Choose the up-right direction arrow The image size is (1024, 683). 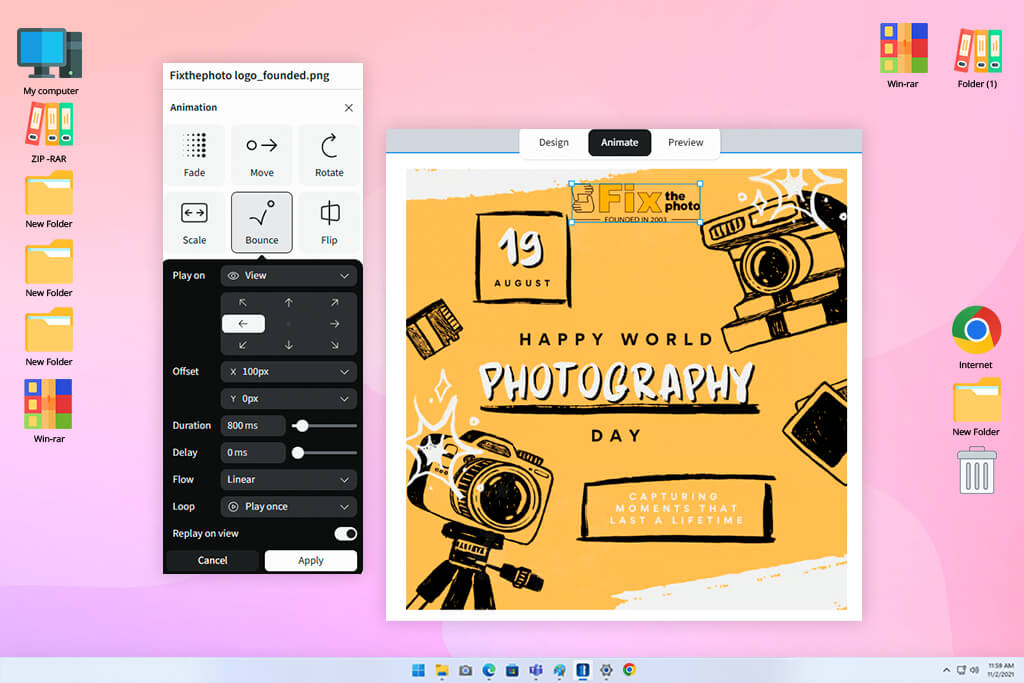334,302
